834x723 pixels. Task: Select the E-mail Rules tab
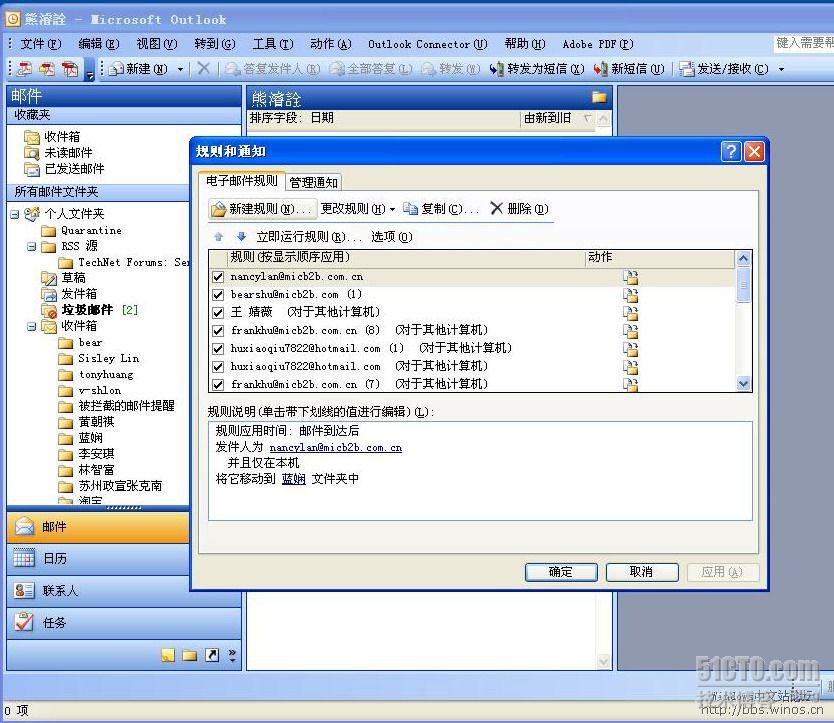pos(242,181)
